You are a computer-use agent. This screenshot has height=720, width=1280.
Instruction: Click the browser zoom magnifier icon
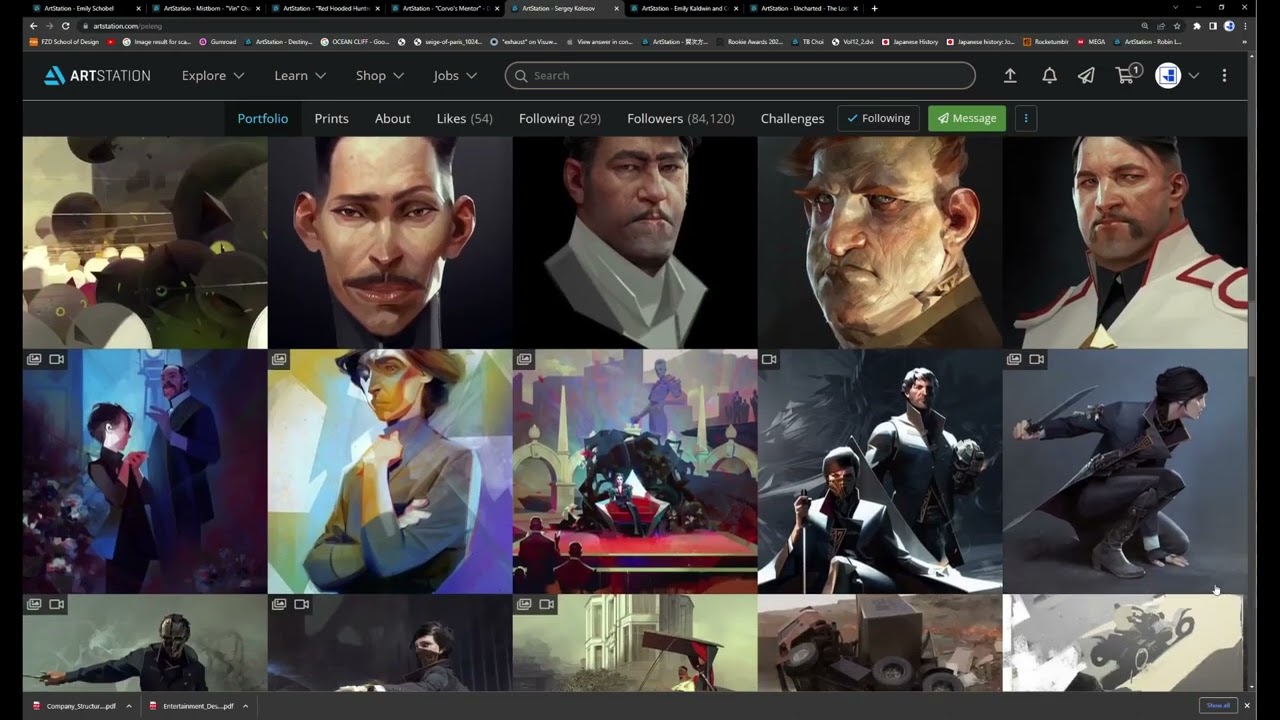pyautogui.click(x=1145, y=25)
